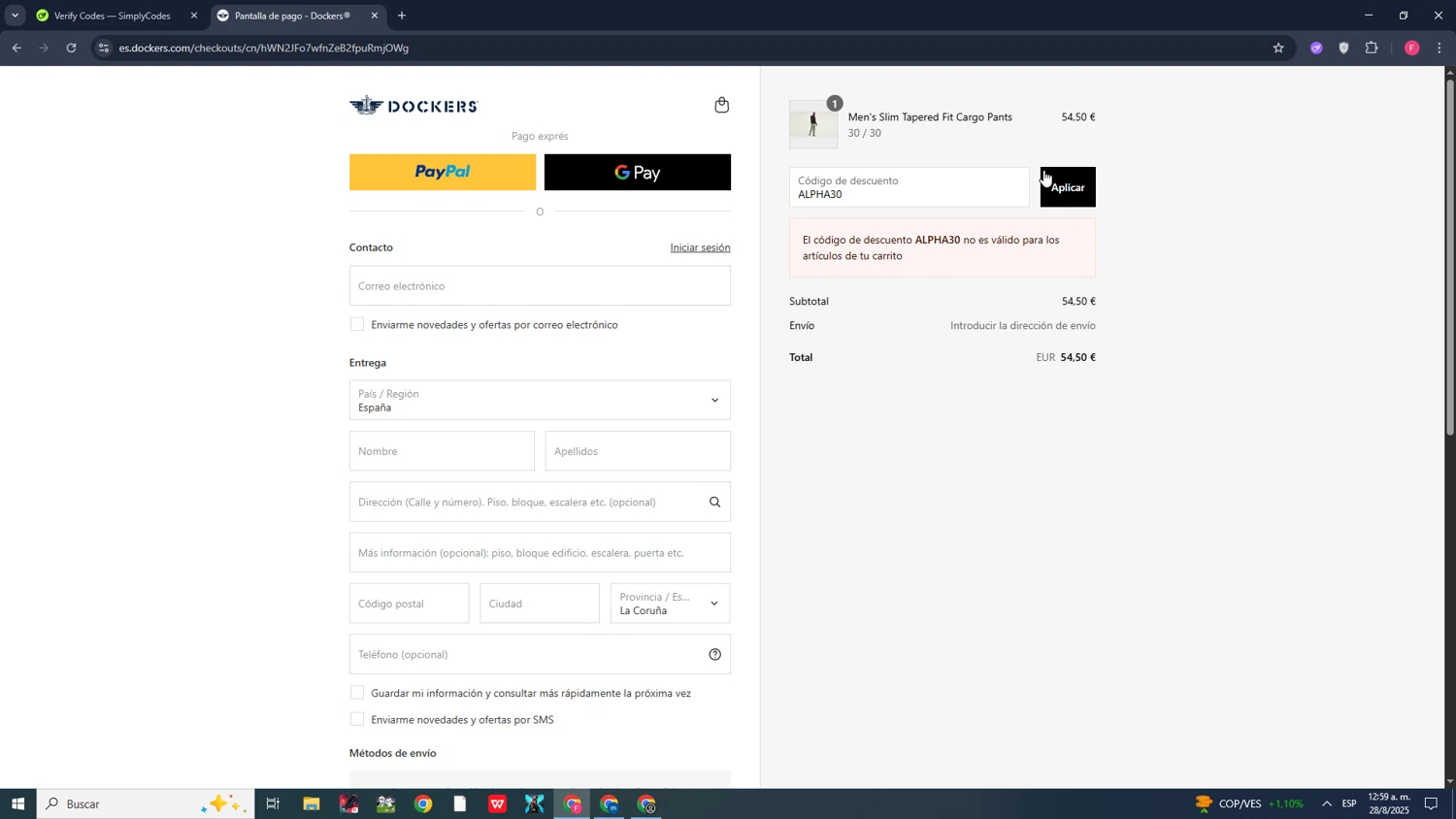Click the ESP language indicator
The height and width of the screenshot is (819, 1456).
(x=1349, y=804)
